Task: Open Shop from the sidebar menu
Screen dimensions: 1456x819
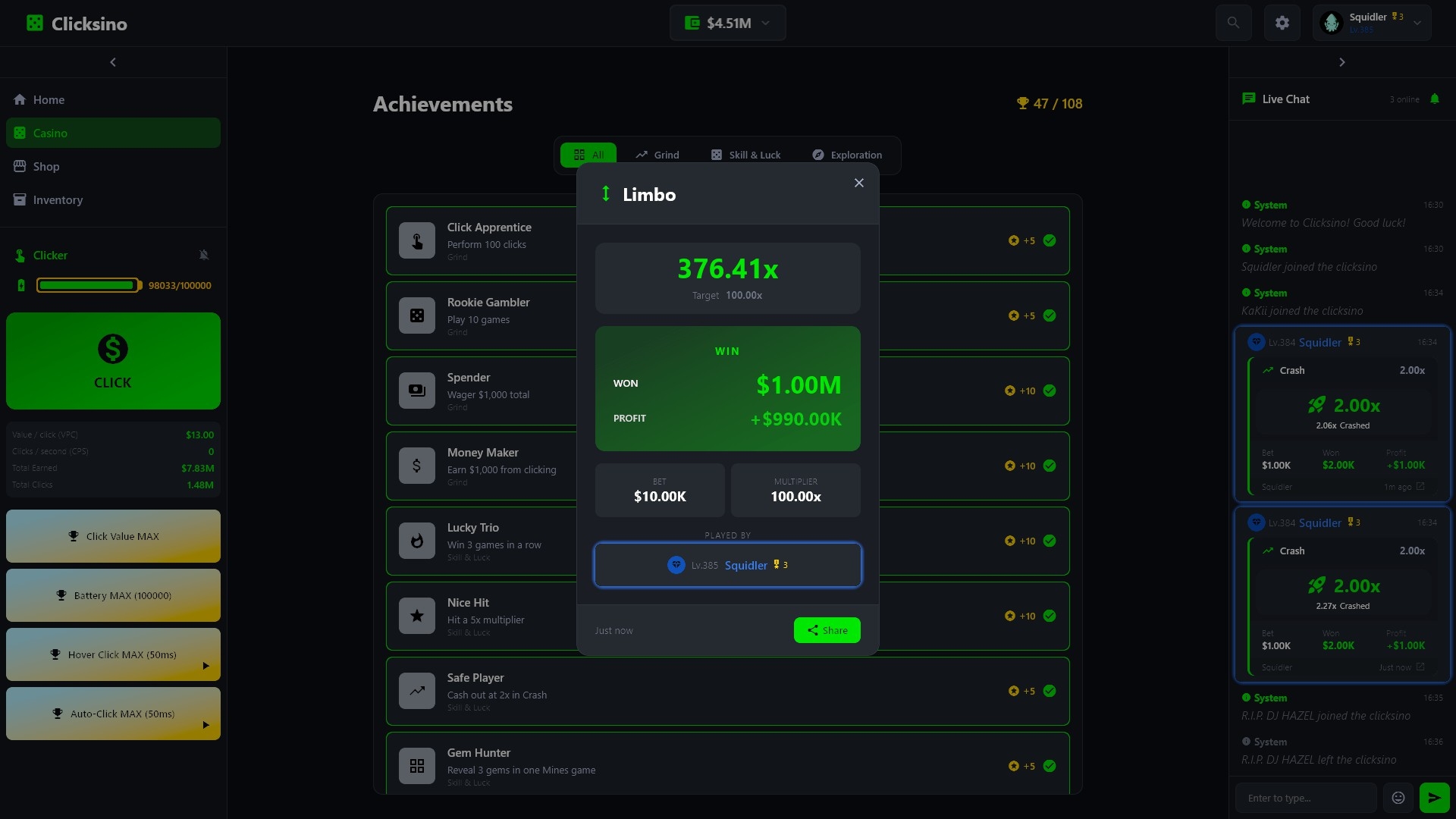Action: tap(46, 167)
